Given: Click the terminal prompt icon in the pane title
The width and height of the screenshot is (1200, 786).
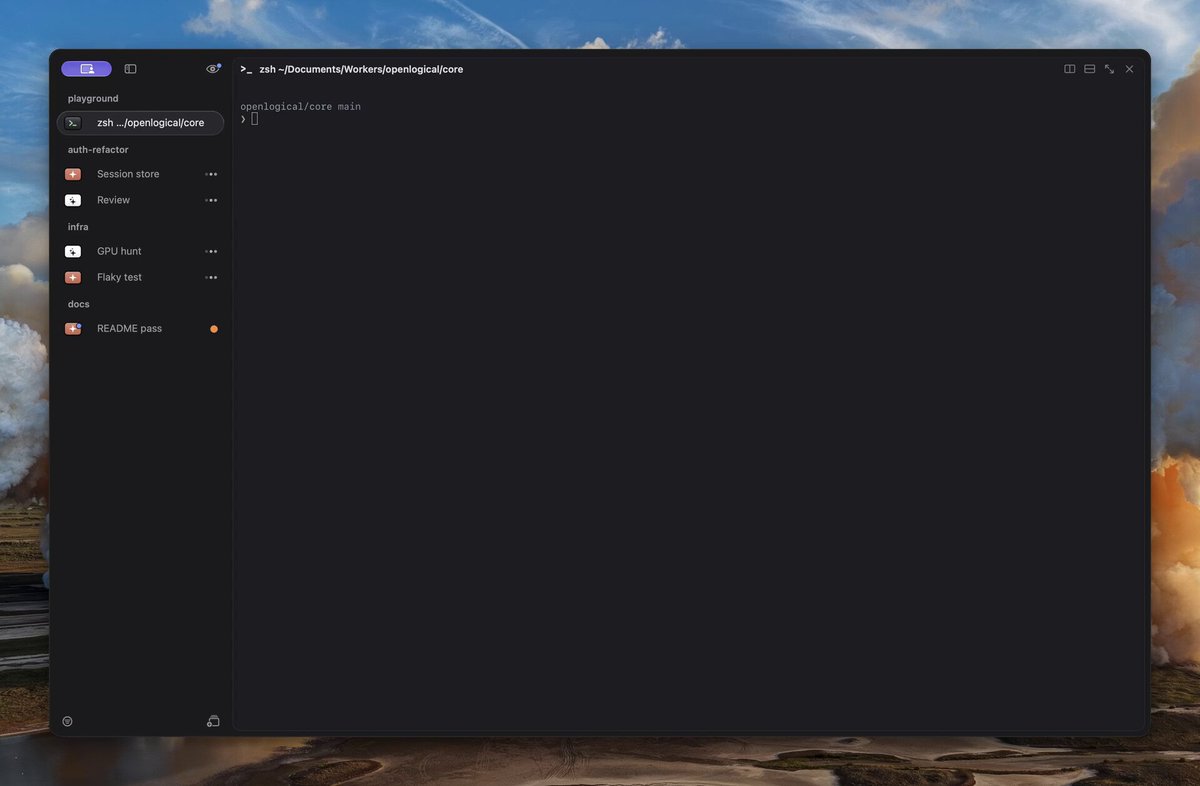Looking at the screenshot, I should click(x=246, y=69).
